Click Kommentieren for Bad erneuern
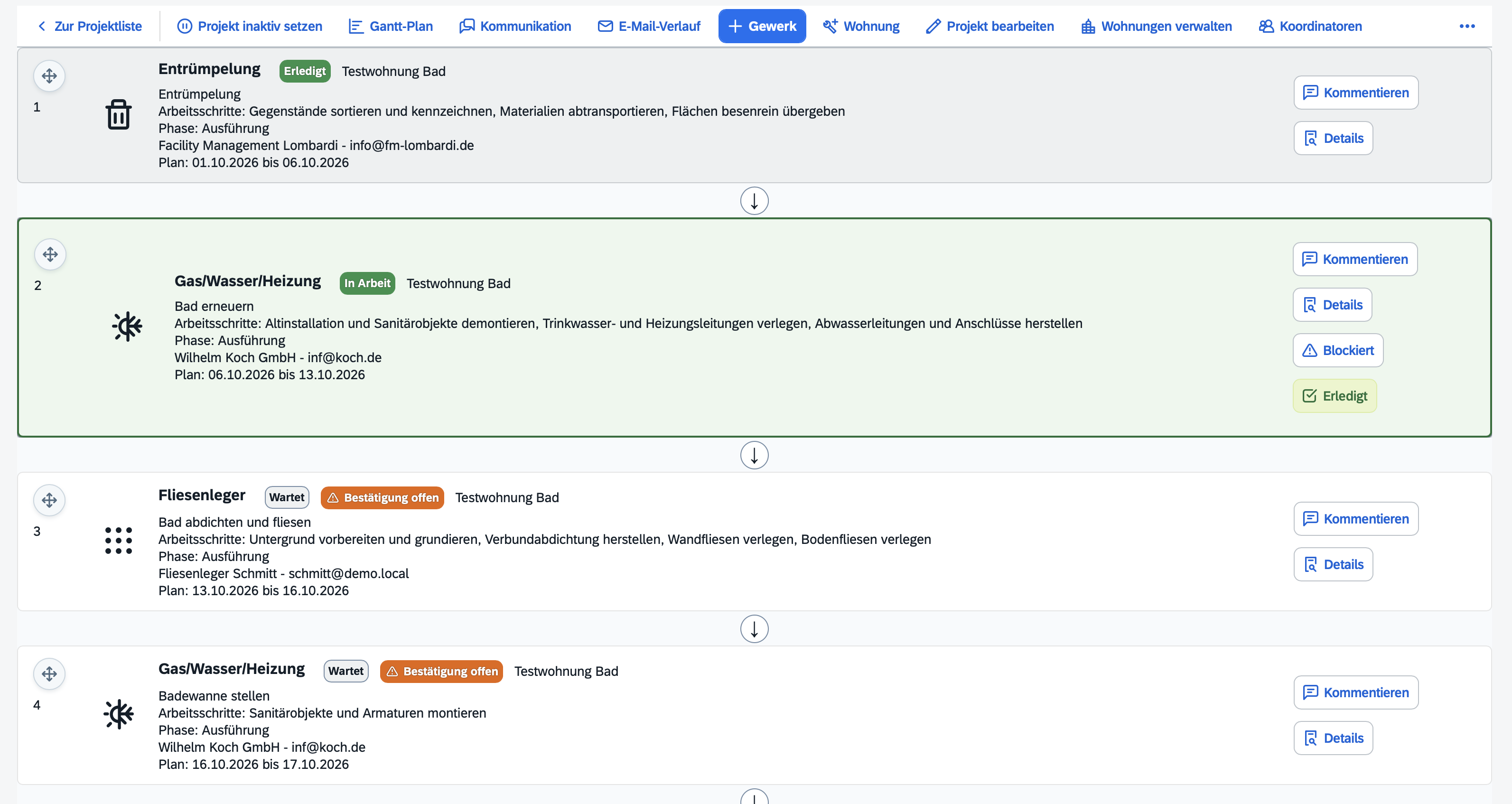Screen dimensions: 1512x804 tap(1355, 260)
